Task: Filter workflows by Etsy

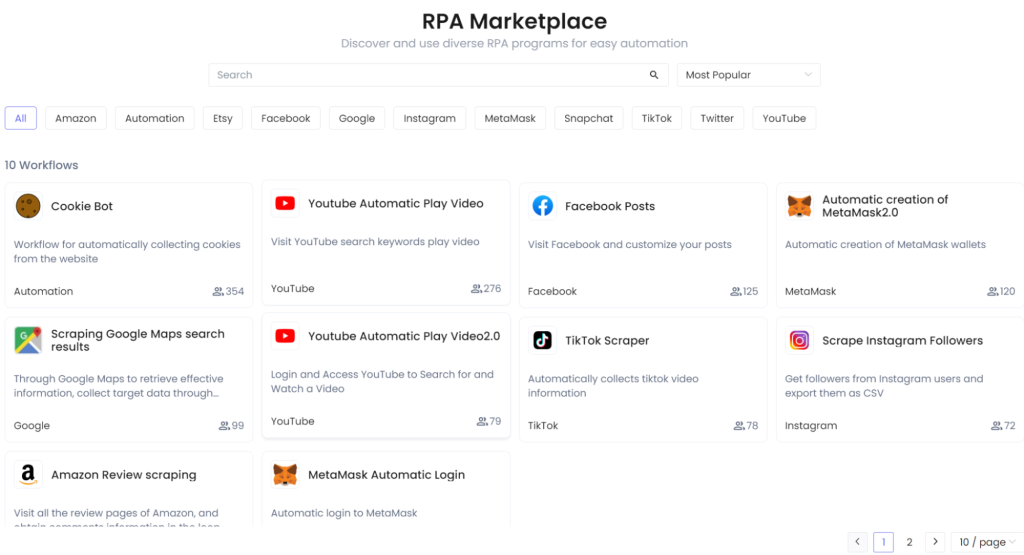Action: pos(223,118)
